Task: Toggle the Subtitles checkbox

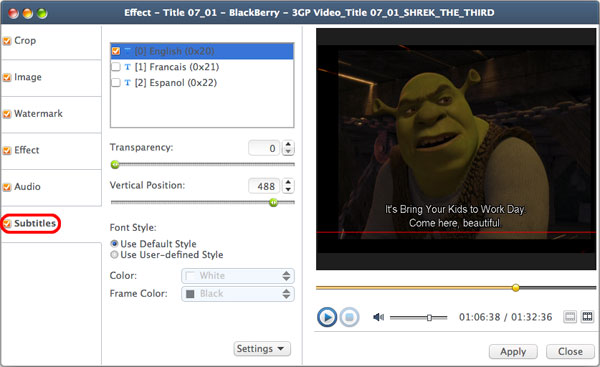Action: 7,223
